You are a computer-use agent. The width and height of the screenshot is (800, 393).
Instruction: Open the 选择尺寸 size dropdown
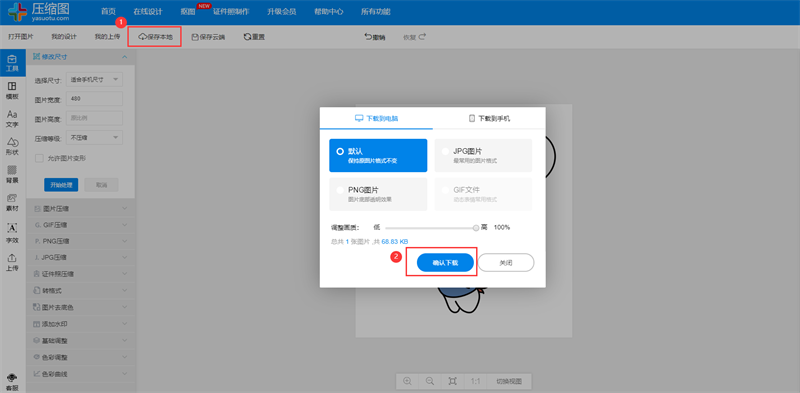94,80
